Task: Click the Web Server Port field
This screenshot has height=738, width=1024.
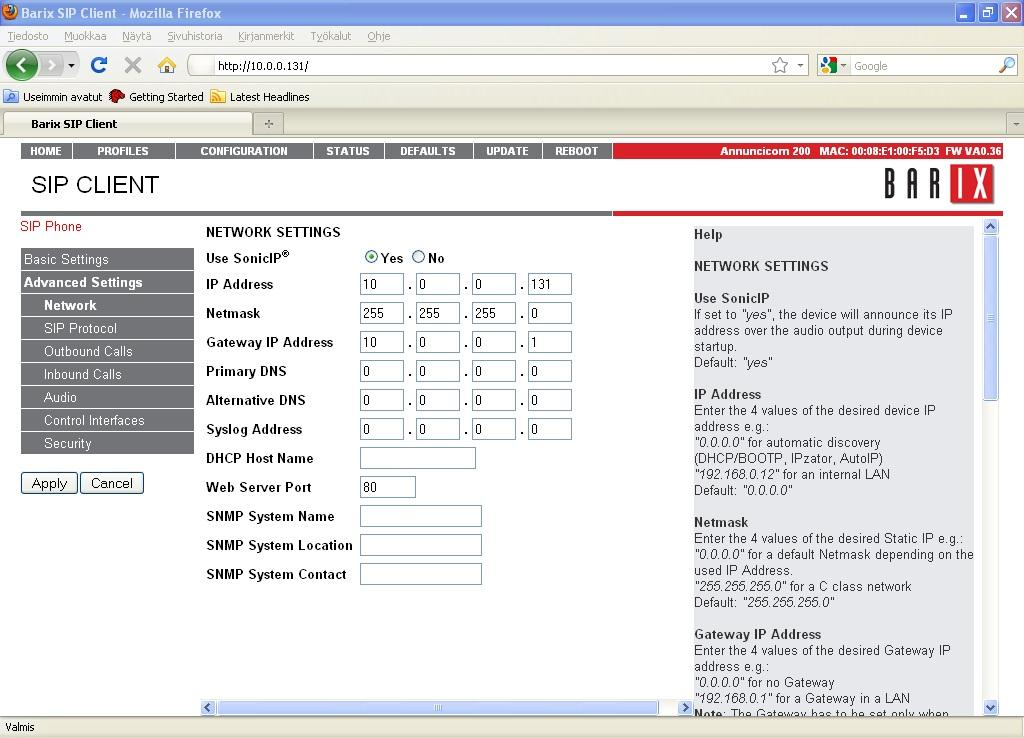Action: point(388,487)
